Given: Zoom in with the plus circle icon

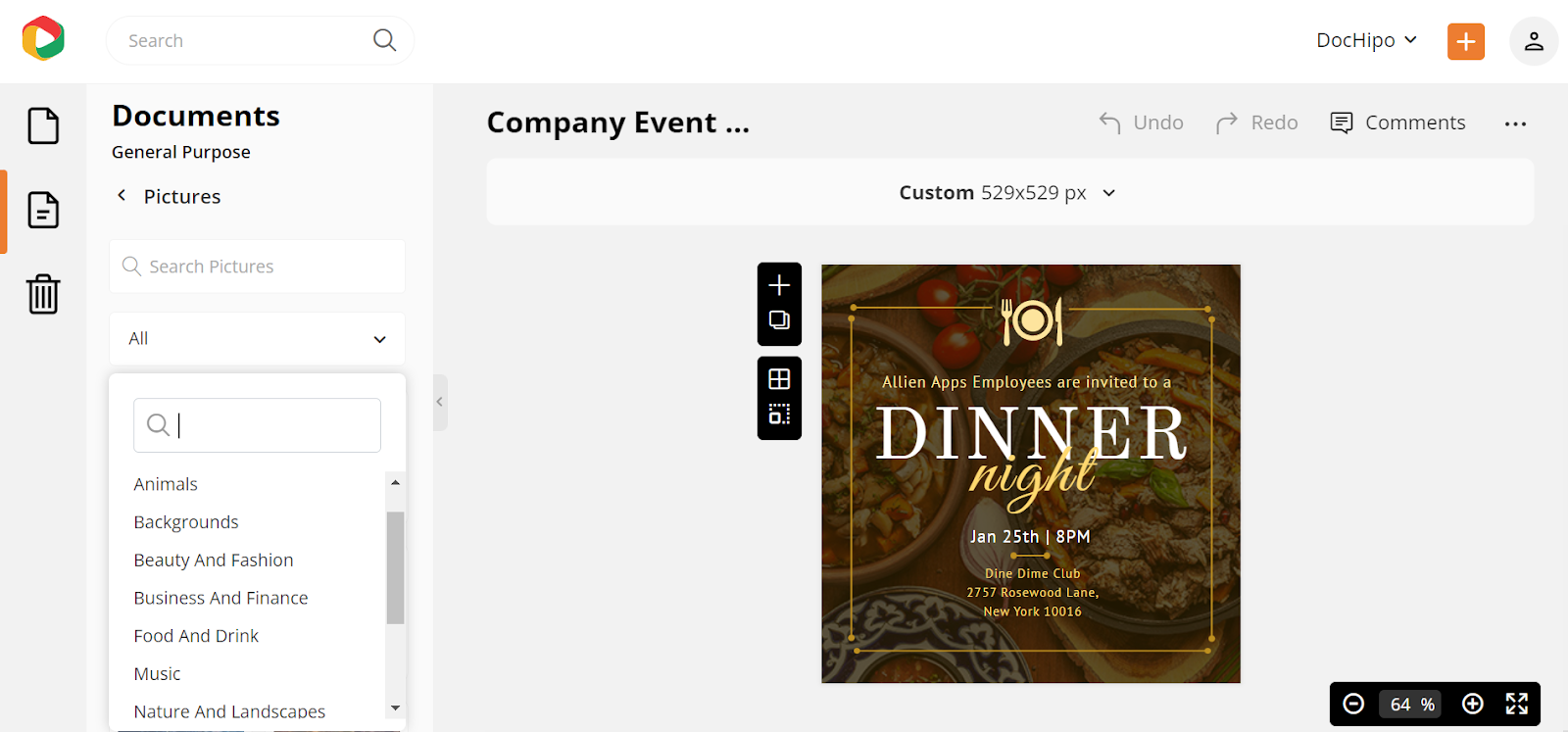Looking at the screenshot, I should [1472, 704].
